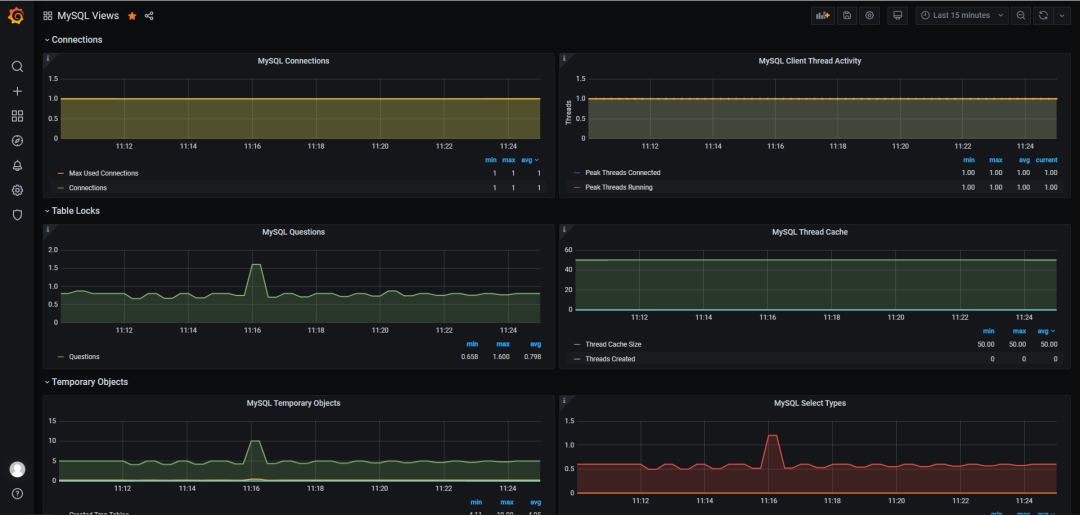Open the Configuration gear in sidebar

pos(17,191)
